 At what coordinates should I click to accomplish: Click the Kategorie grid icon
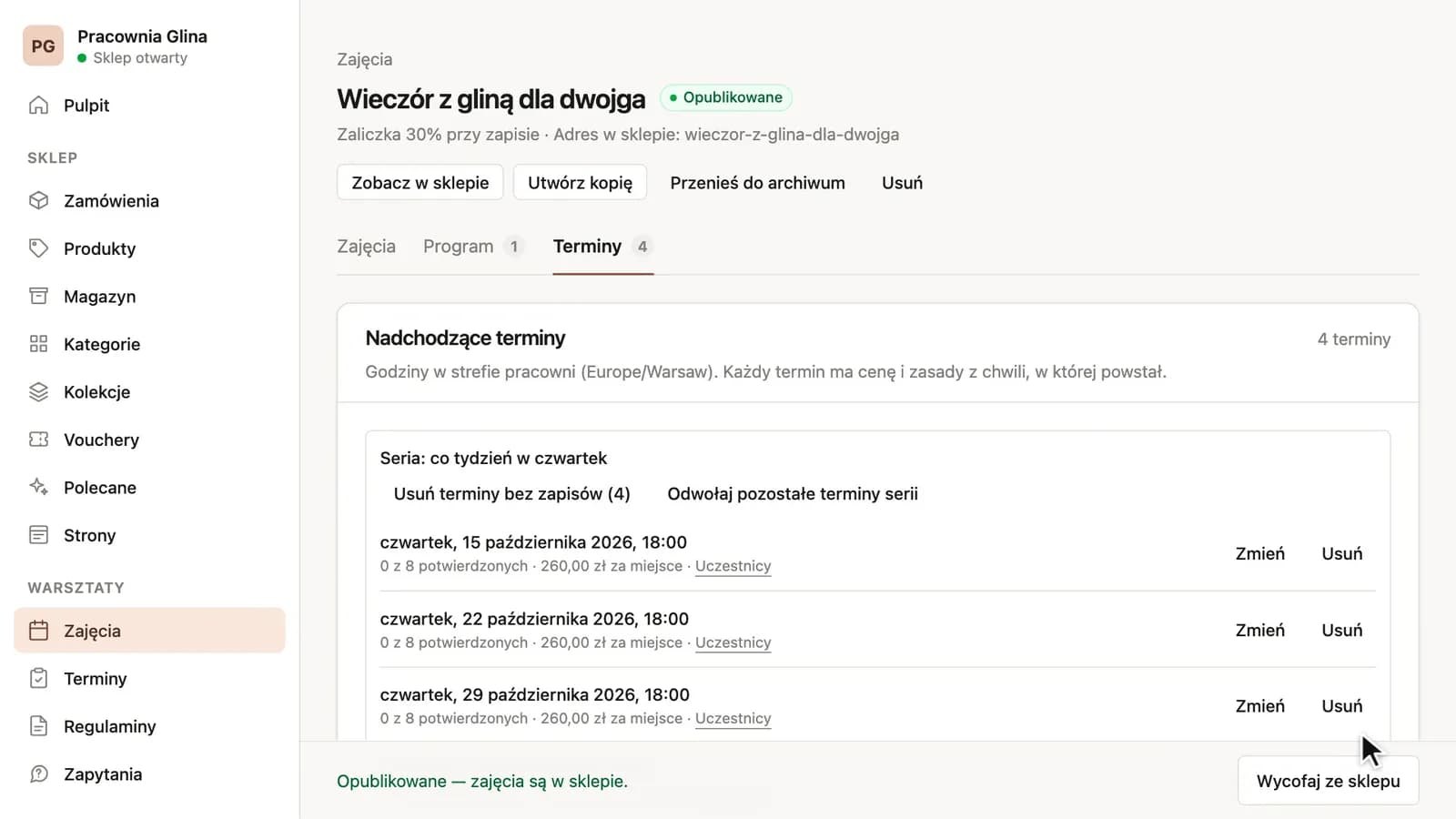click(38, 344)
